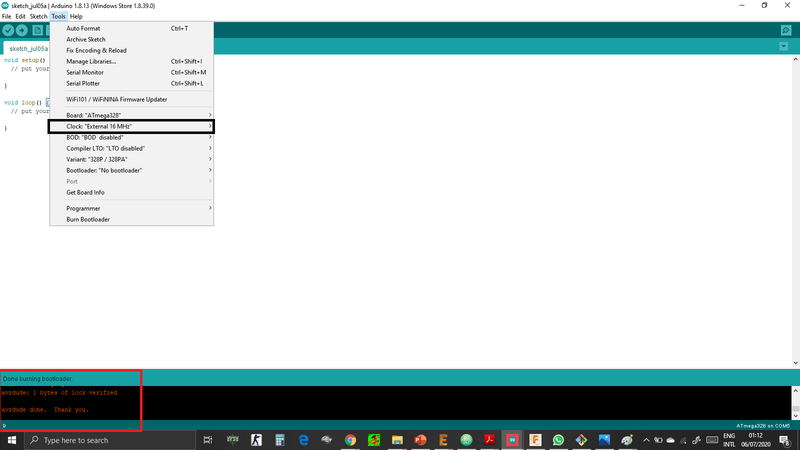The image size is (800, 450).
Task: Open WhatsApp from taskbar
Action: point(558,440)
